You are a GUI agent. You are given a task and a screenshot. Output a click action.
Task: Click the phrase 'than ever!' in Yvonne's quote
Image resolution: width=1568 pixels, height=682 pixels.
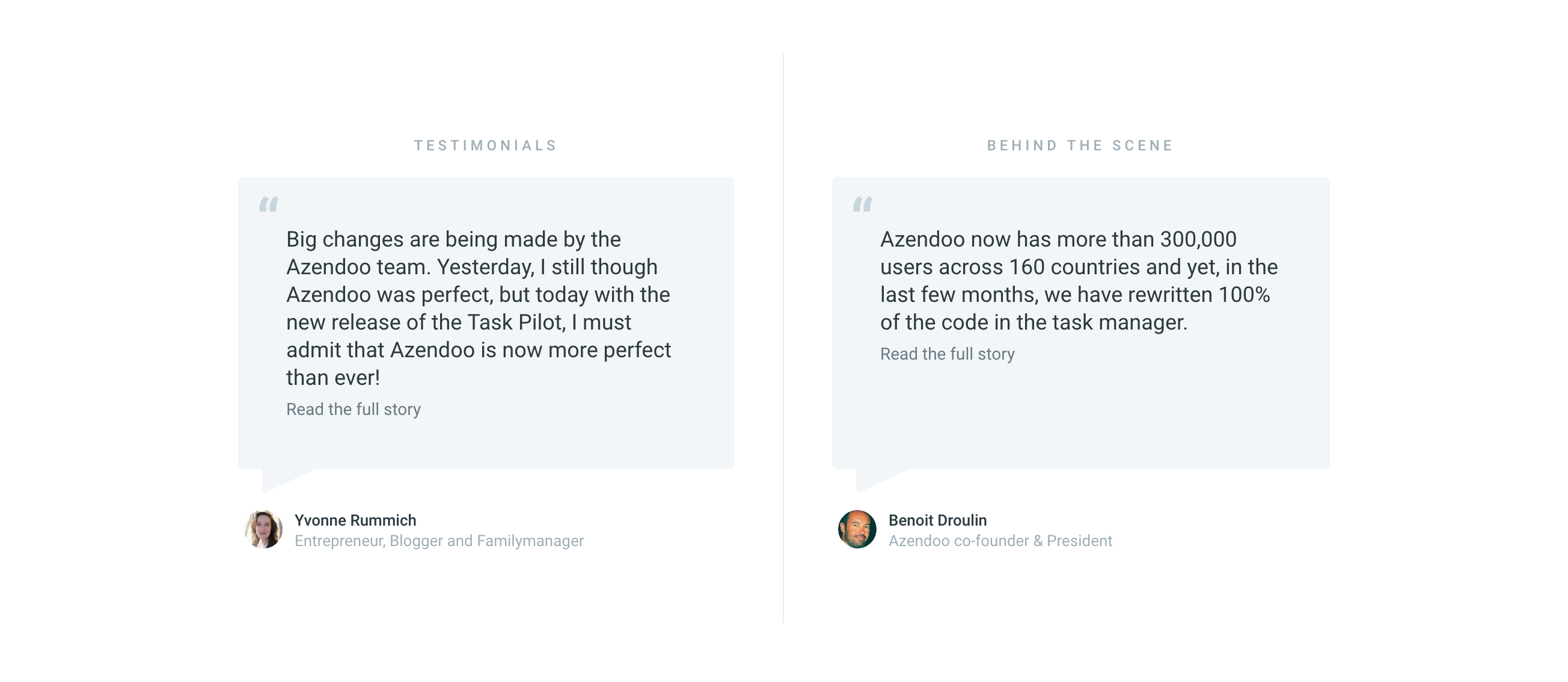pos(333,378)
